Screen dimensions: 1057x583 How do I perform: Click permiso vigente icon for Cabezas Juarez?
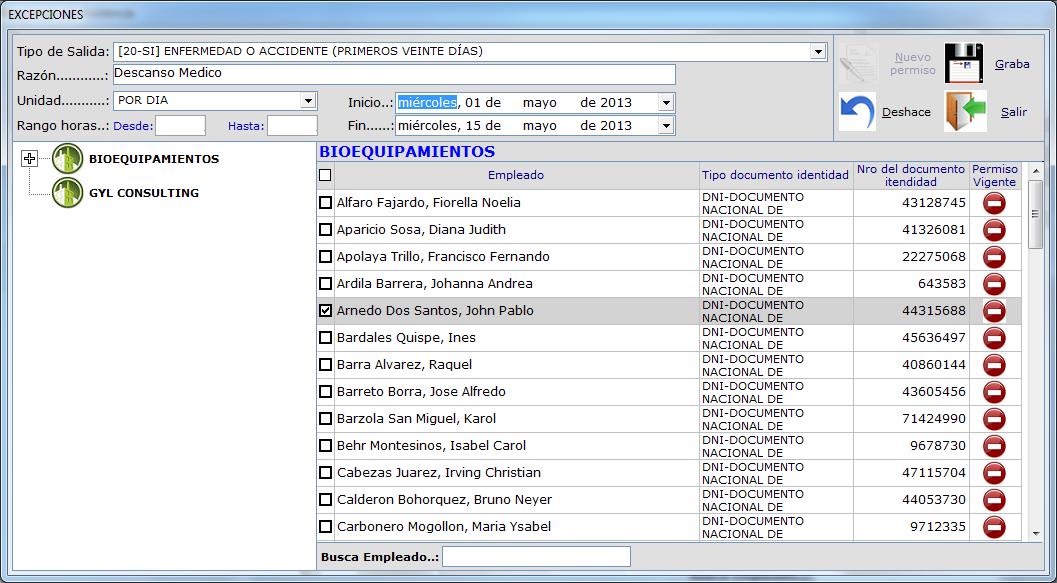click(x=994, y=472)
